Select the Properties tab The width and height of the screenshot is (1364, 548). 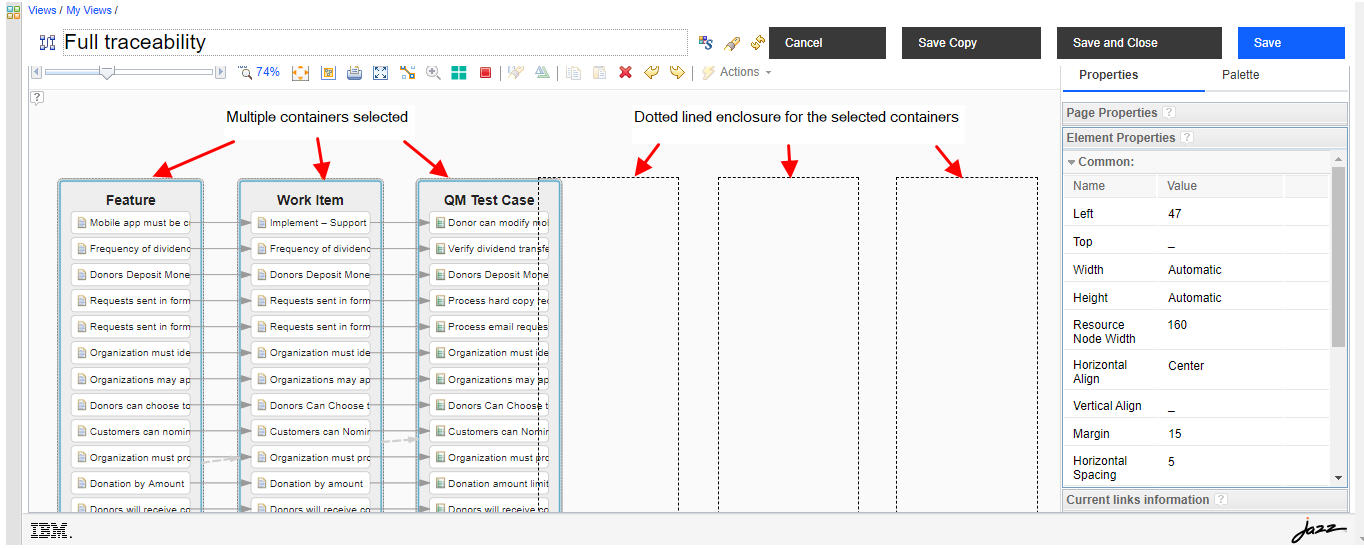coord(1108,75)
